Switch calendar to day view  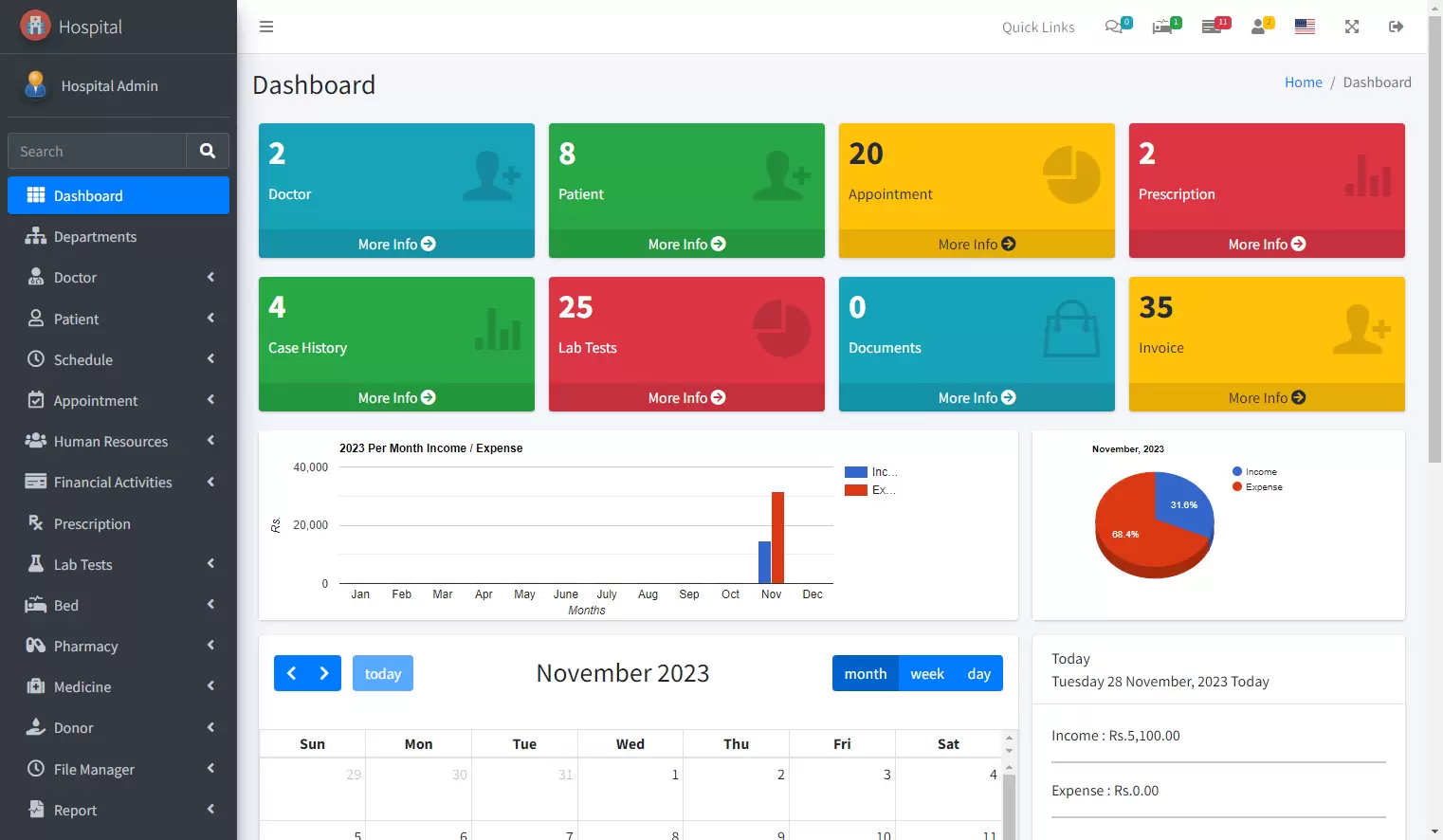tap(979, 673)
